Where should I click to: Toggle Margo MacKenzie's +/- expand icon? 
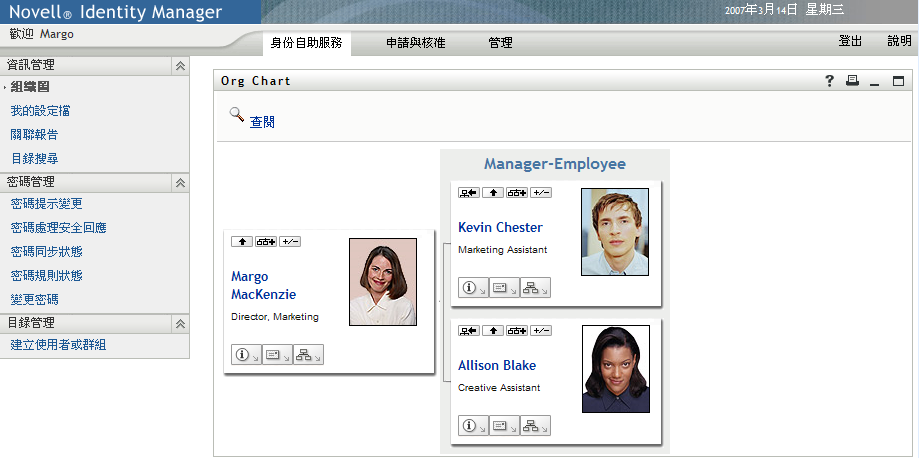290,241
